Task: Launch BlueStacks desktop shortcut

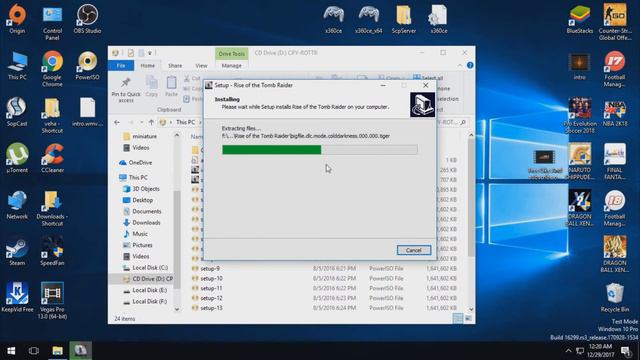Action: (x=580, y=19)
